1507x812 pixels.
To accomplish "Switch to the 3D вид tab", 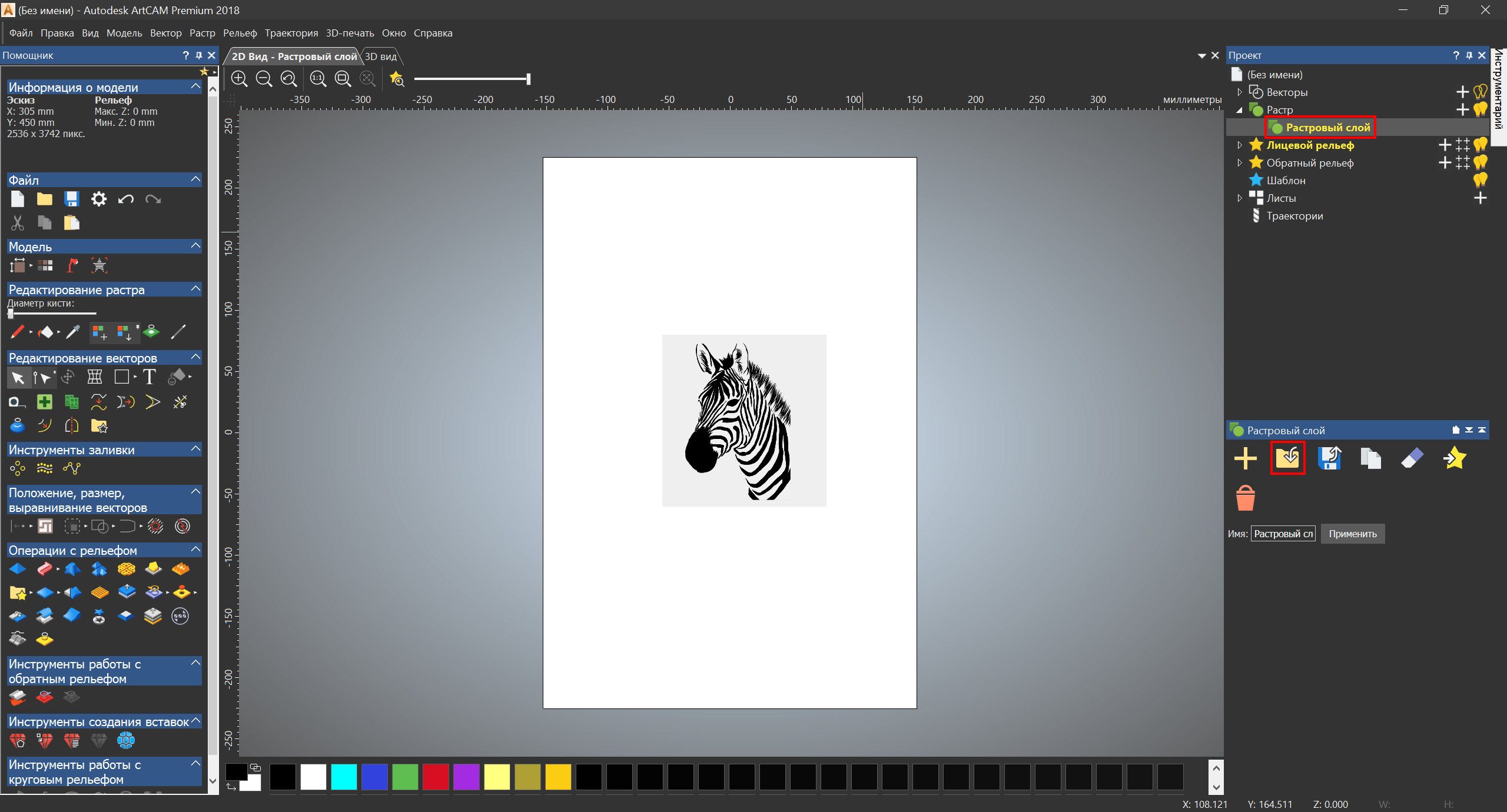I will point(381,56).
